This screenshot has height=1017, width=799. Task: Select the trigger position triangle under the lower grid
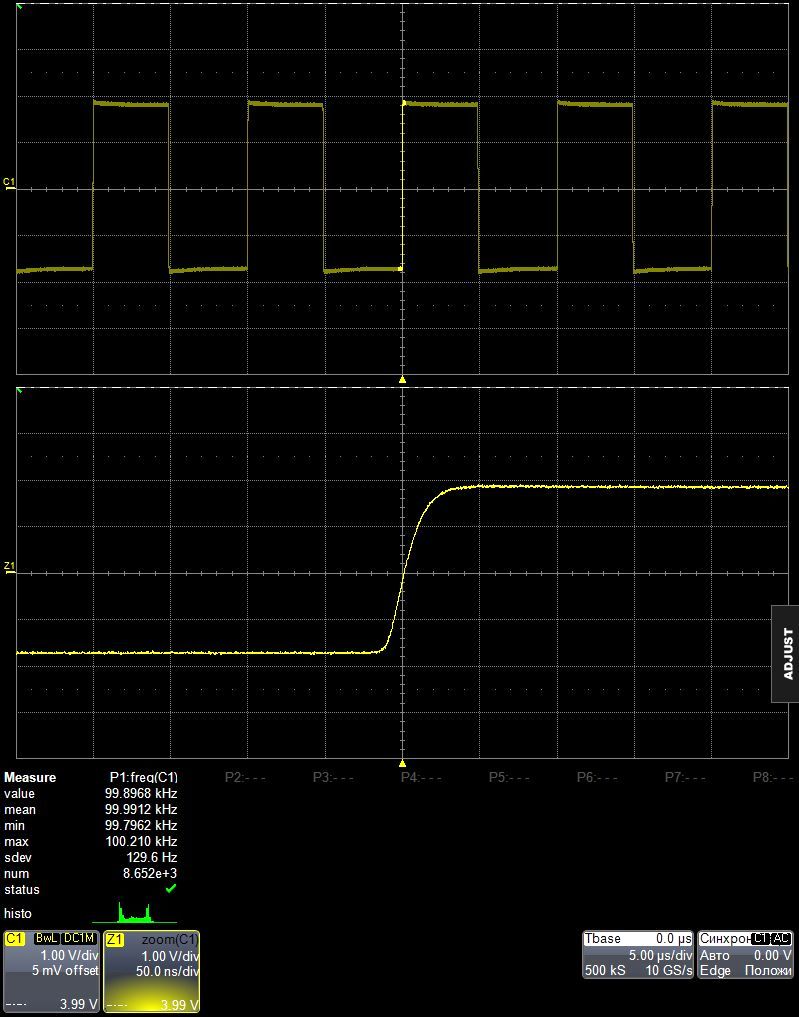pos(402,763)
